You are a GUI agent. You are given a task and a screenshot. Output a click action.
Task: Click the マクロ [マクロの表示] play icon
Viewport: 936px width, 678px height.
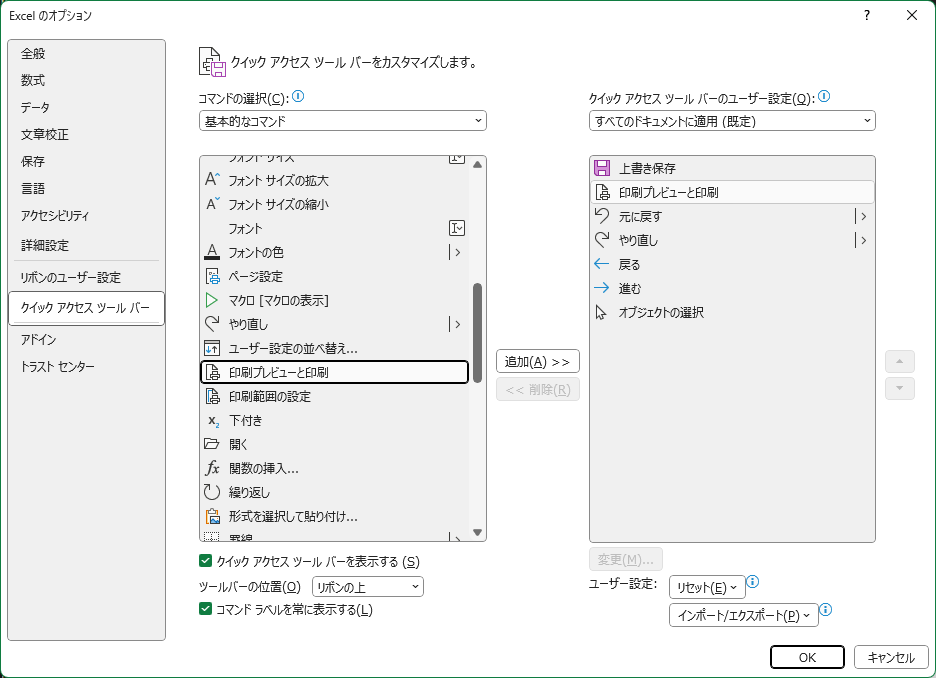(x=212, y=300)
